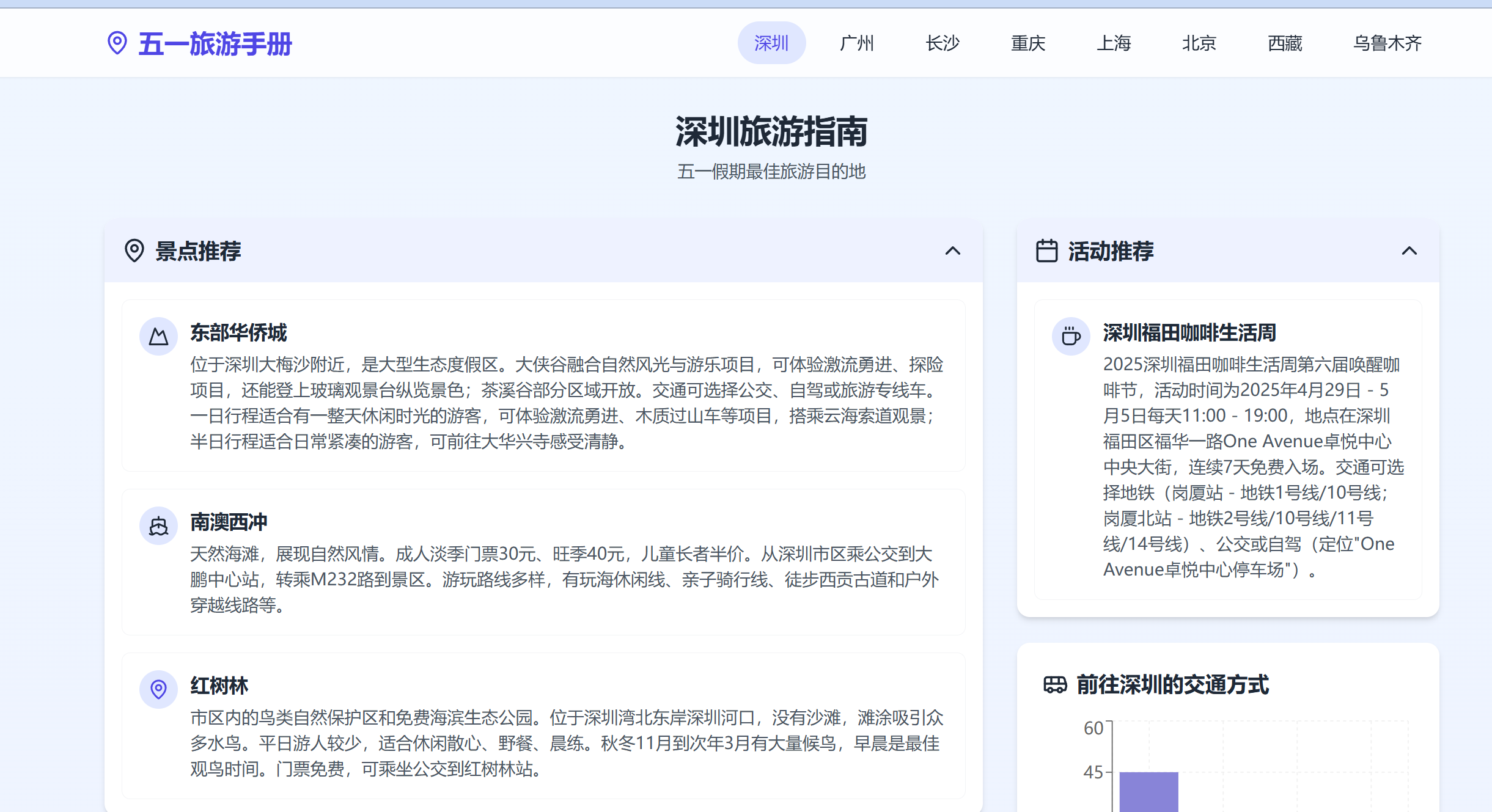
Task: Switch to the 重庆 tab
Action: tap(1028, 43)
